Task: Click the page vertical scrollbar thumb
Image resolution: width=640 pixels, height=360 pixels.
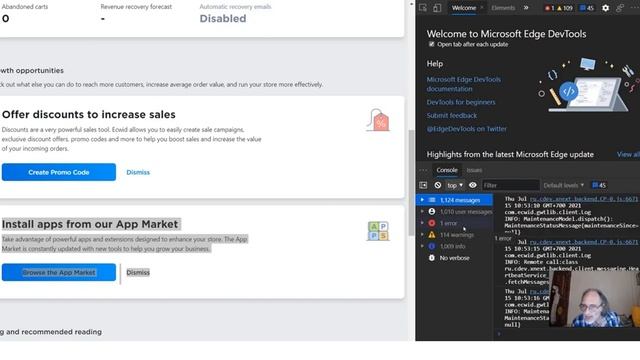Action: [x=411, y=182]
